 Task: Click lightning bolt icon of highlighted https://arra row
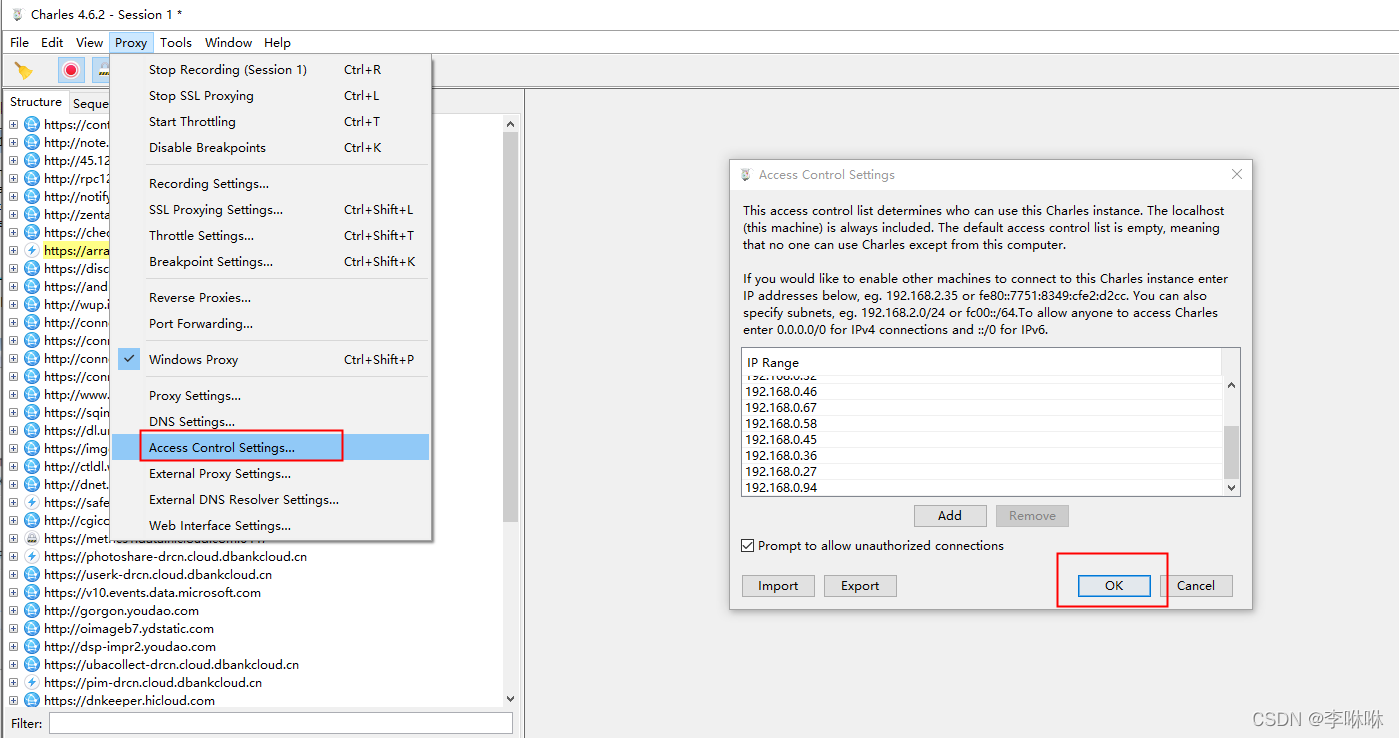point(31,251)
